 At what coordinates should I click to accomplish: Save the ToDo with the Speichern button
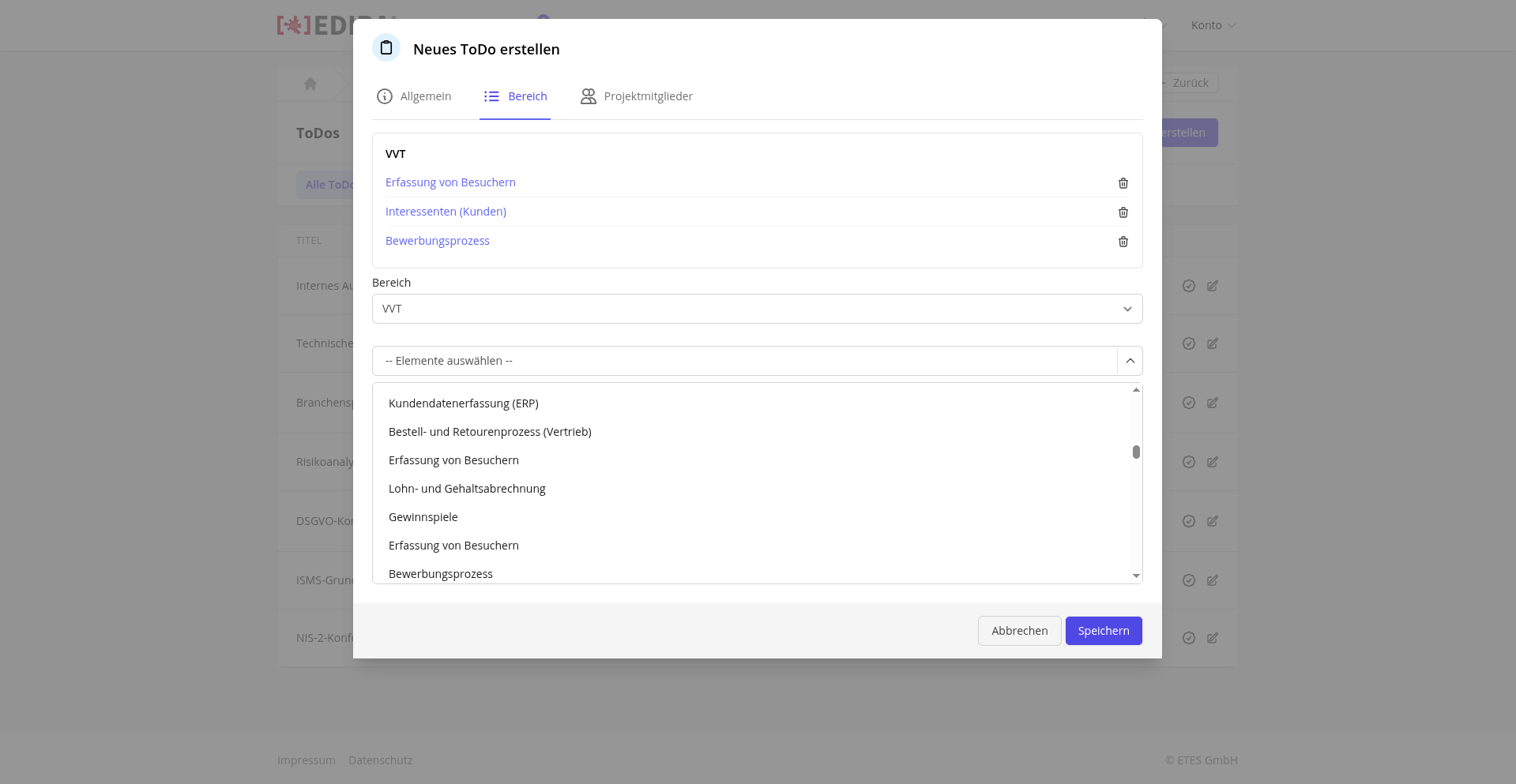[x=1104, y=631]
